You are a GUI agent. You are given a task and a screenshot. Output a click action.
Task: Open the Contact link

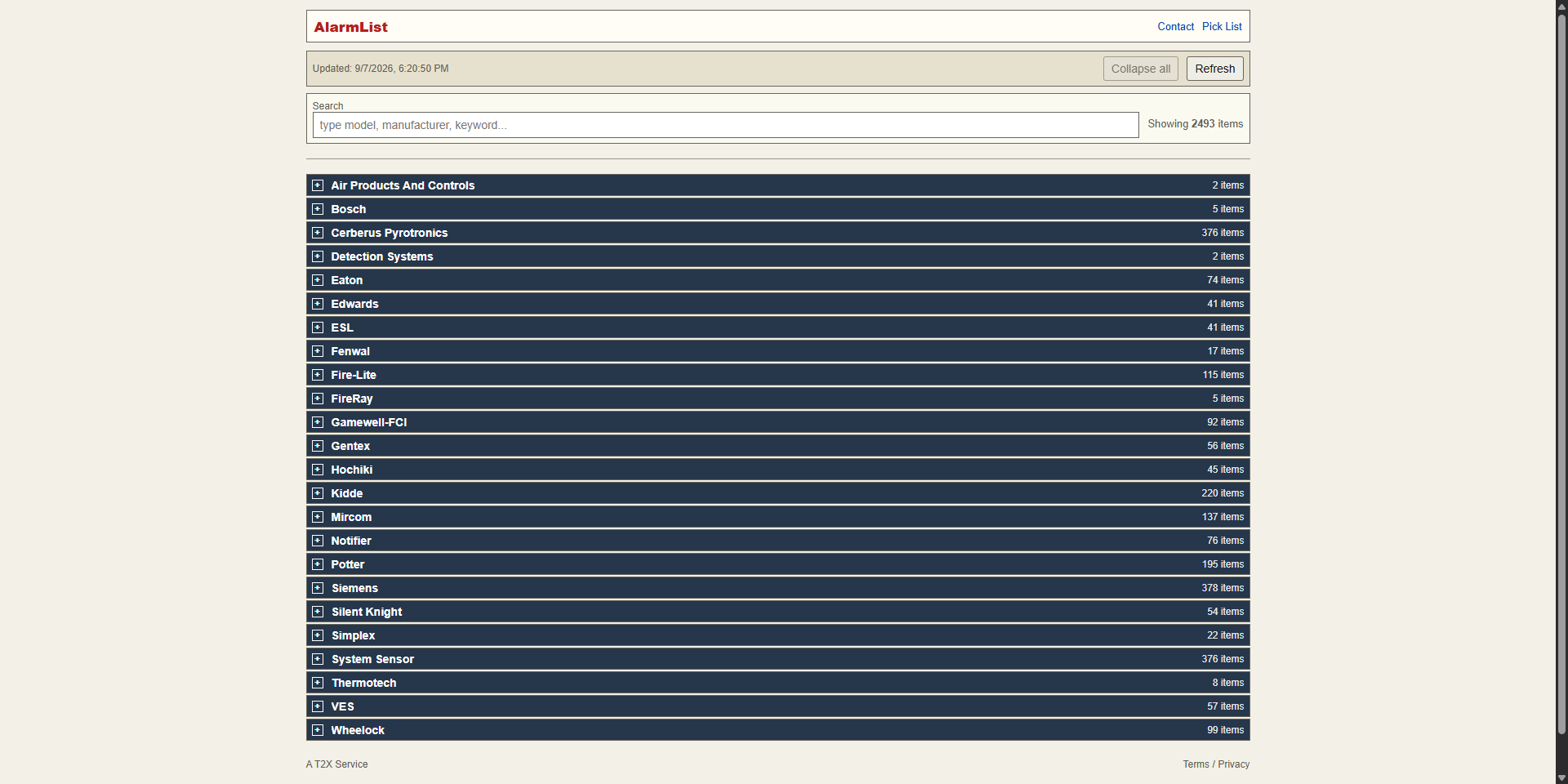[1175, 27]
